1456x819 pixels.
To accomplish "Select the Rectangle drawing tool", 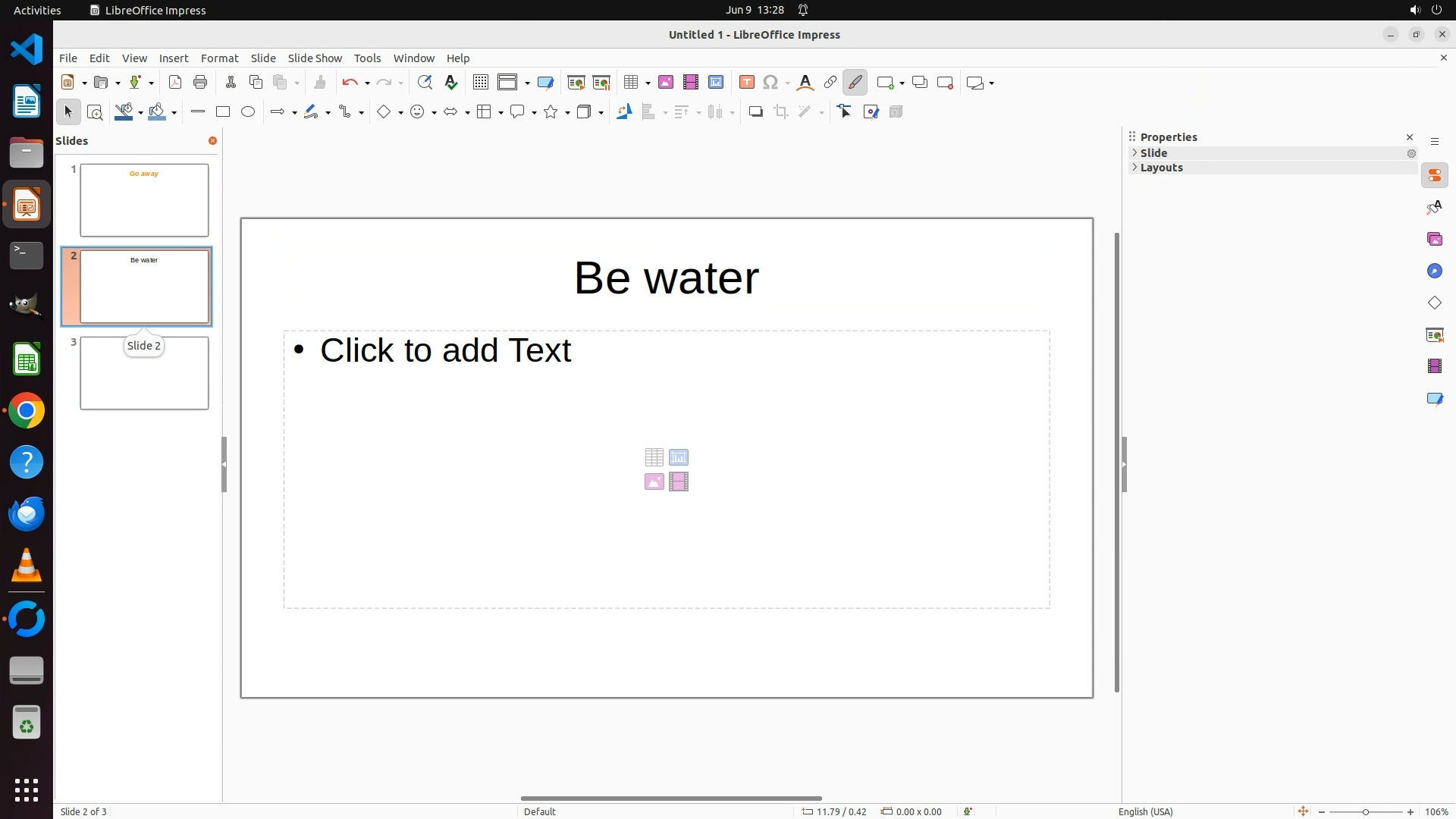I will (223, 112).
